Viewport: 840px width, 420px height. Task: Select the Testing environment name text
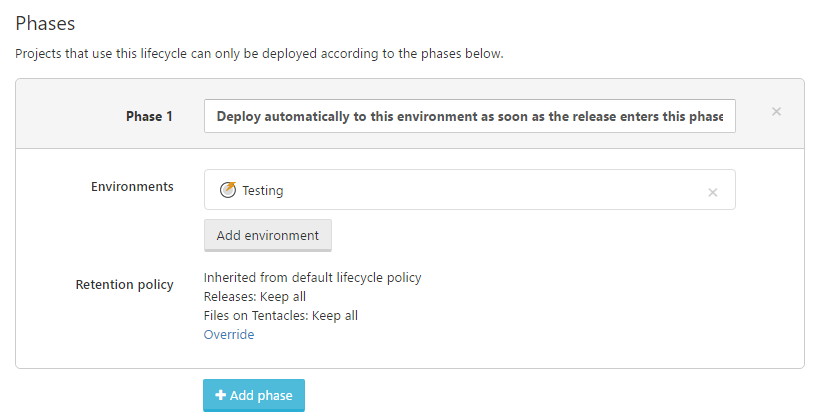(x=263, y=190)
